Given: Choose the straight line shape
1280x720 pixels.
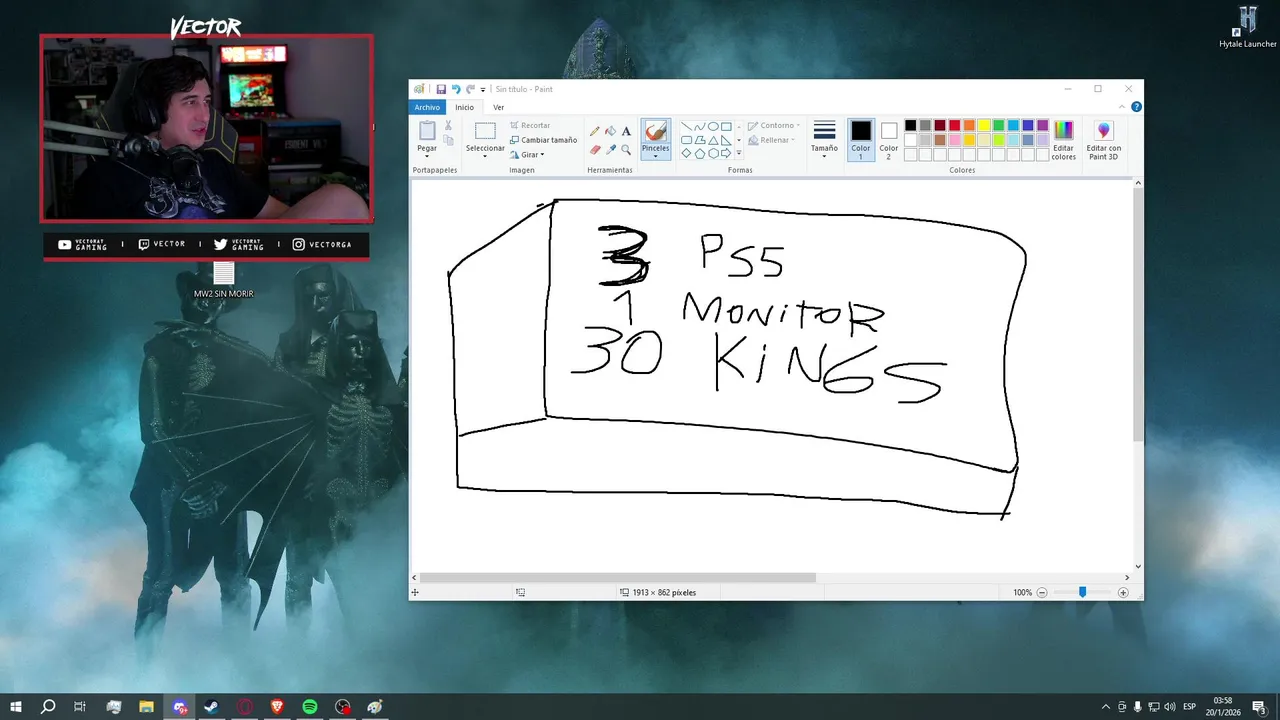Looking at the screenshot, I should coord(687,126).
